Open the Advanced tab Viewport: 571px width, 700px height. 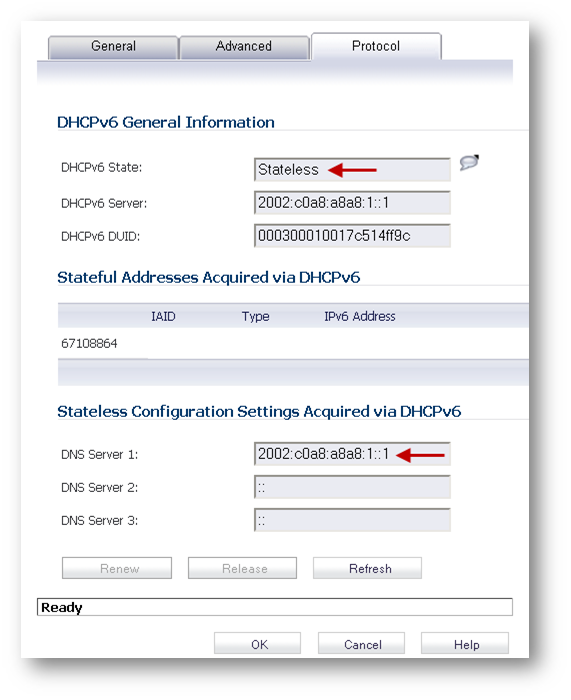[x=244, y=46]
